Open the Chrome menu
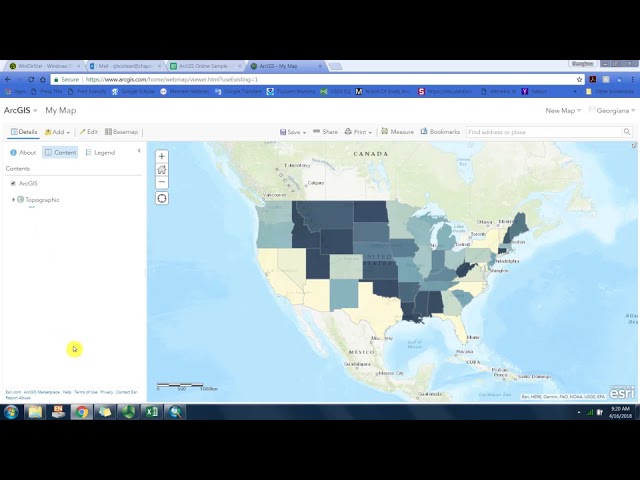This screenshot has width=640, height=480. [x=633, y=80]
